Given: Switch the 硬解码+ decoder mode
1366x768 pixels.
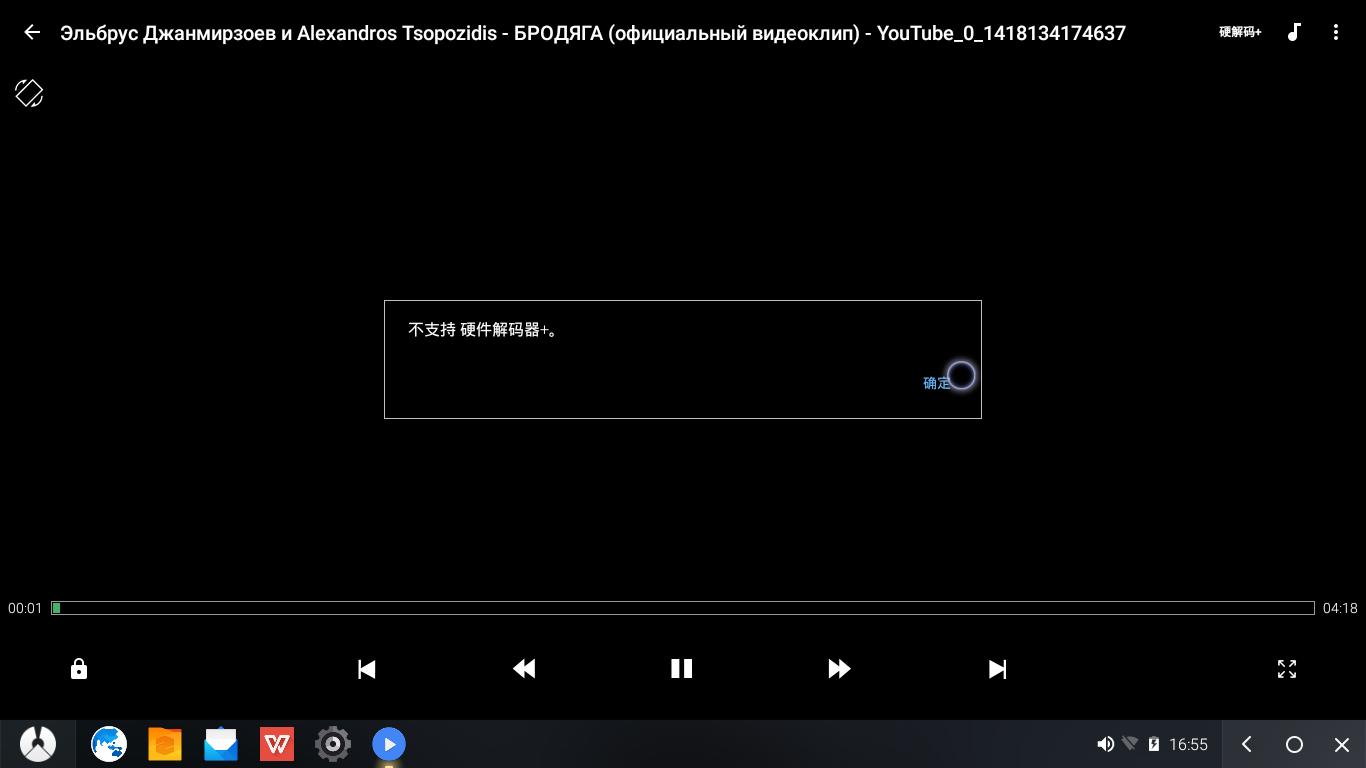Looking at the screenshot, I should pos(1240,32).
